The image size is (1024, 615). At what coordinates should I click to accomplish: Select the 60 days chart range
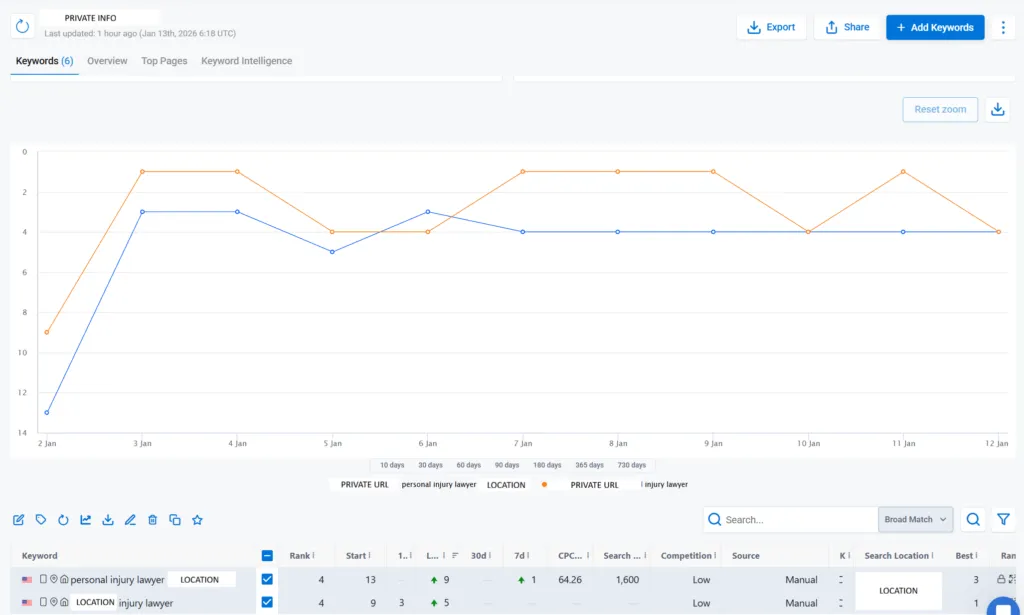point(469,465)
